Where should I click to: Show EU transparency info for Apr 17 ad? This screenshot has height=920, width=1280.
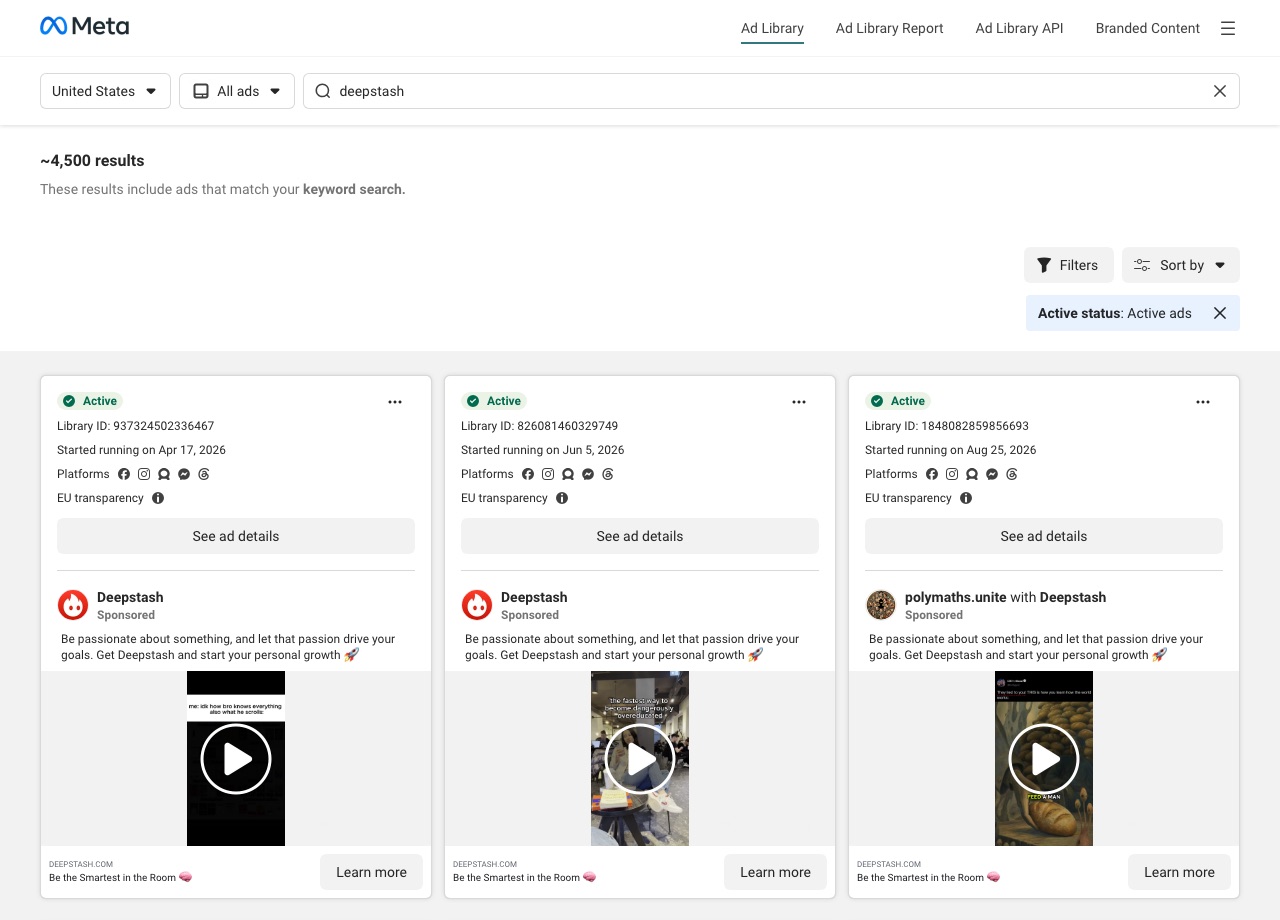(158, 498)
